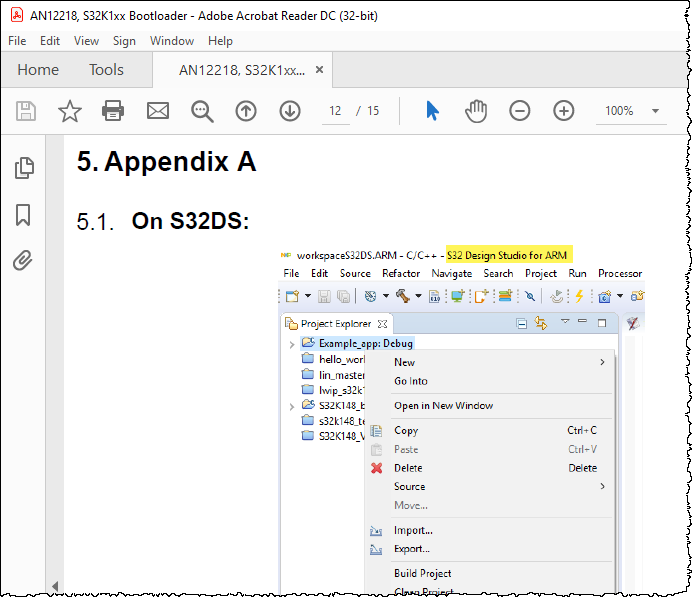Print the document

pos(113,111)
